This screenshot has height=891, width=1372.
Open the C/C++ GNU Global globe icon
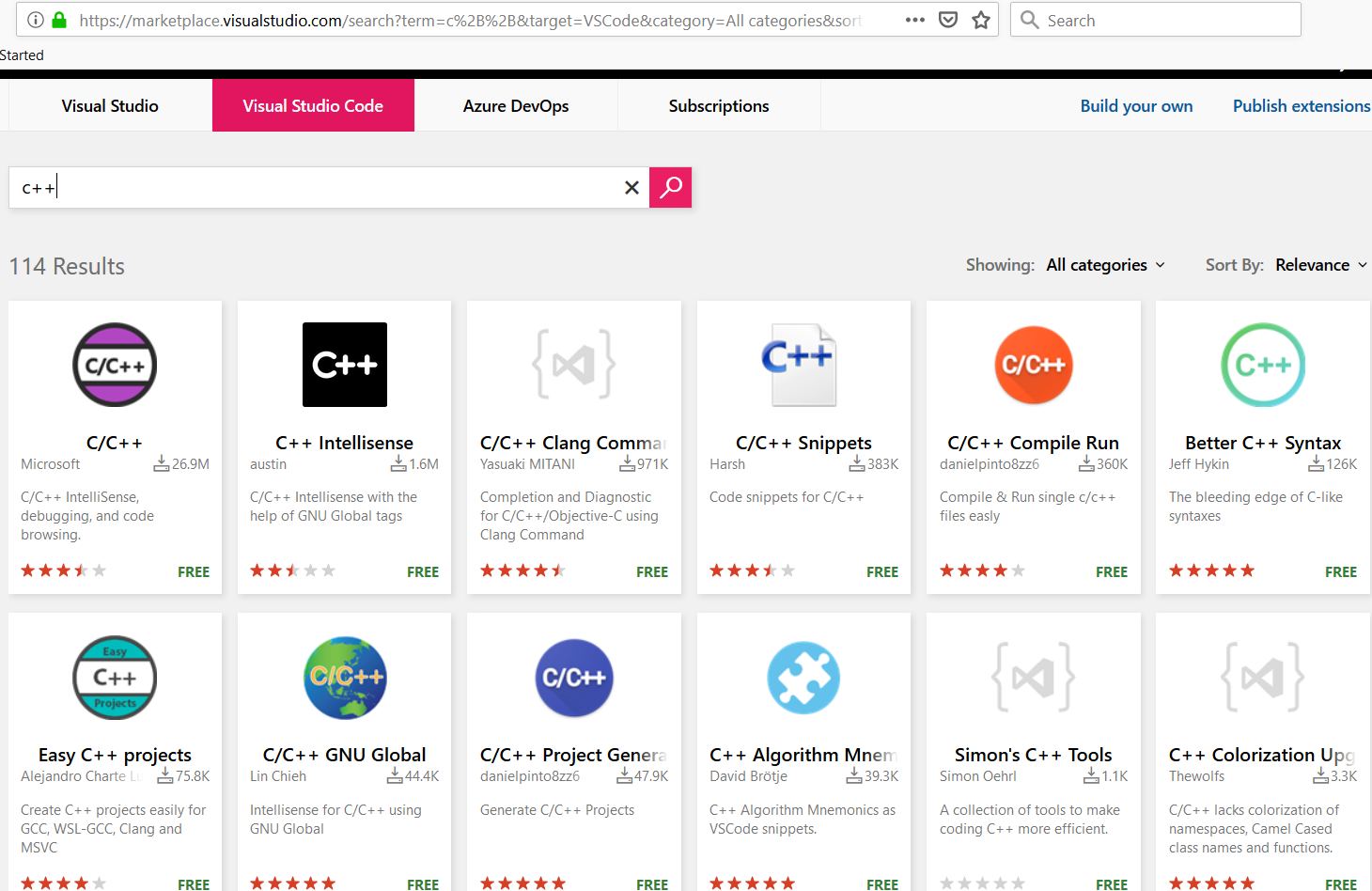tap(345, 678)
